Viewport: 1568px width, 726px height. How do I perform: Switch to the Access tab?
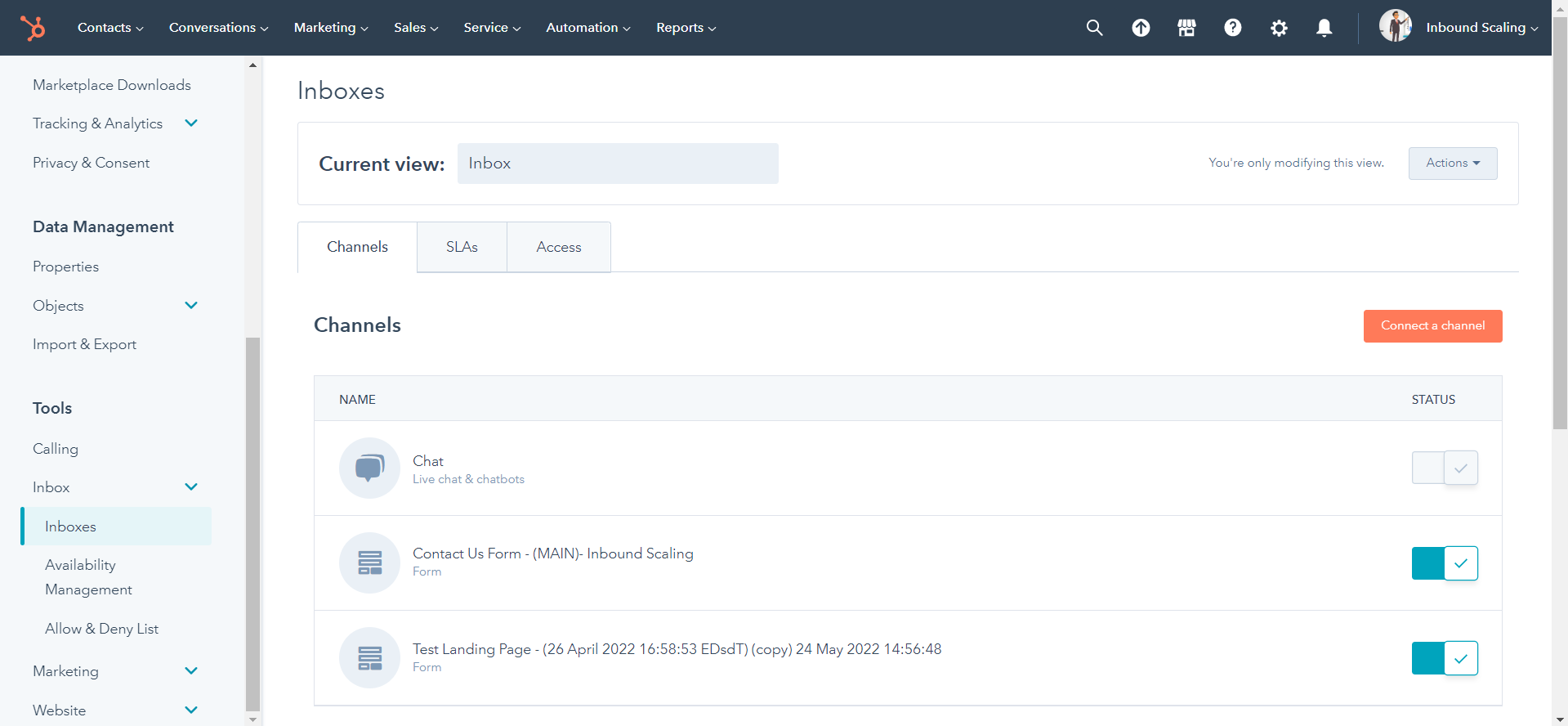pyautogui.click(x=559, y=247)
